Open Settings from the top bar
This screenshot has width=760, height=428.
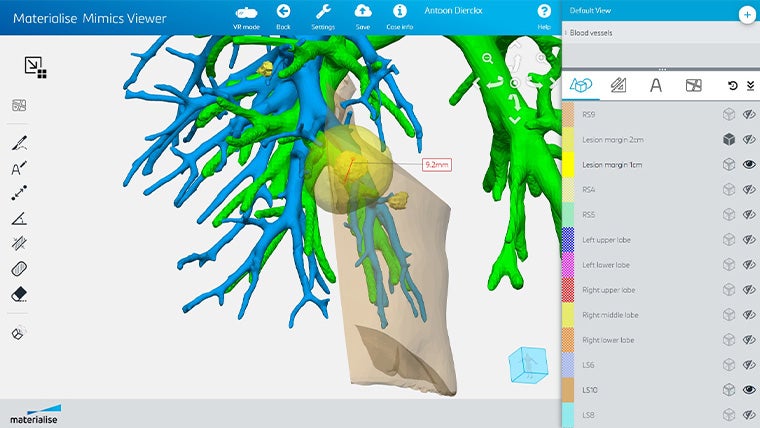tap(323, 16)
